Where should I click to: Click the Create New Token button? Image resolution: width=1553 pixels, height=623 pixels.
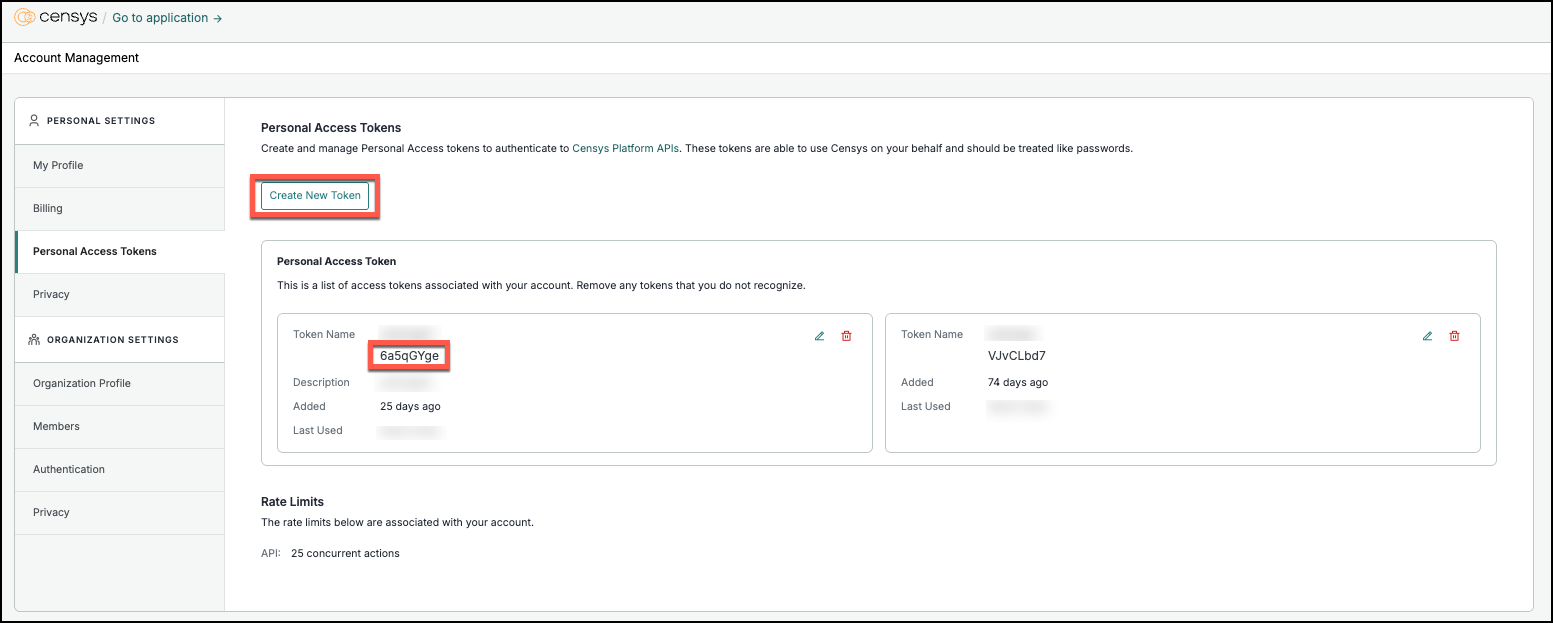pos(315,196)
